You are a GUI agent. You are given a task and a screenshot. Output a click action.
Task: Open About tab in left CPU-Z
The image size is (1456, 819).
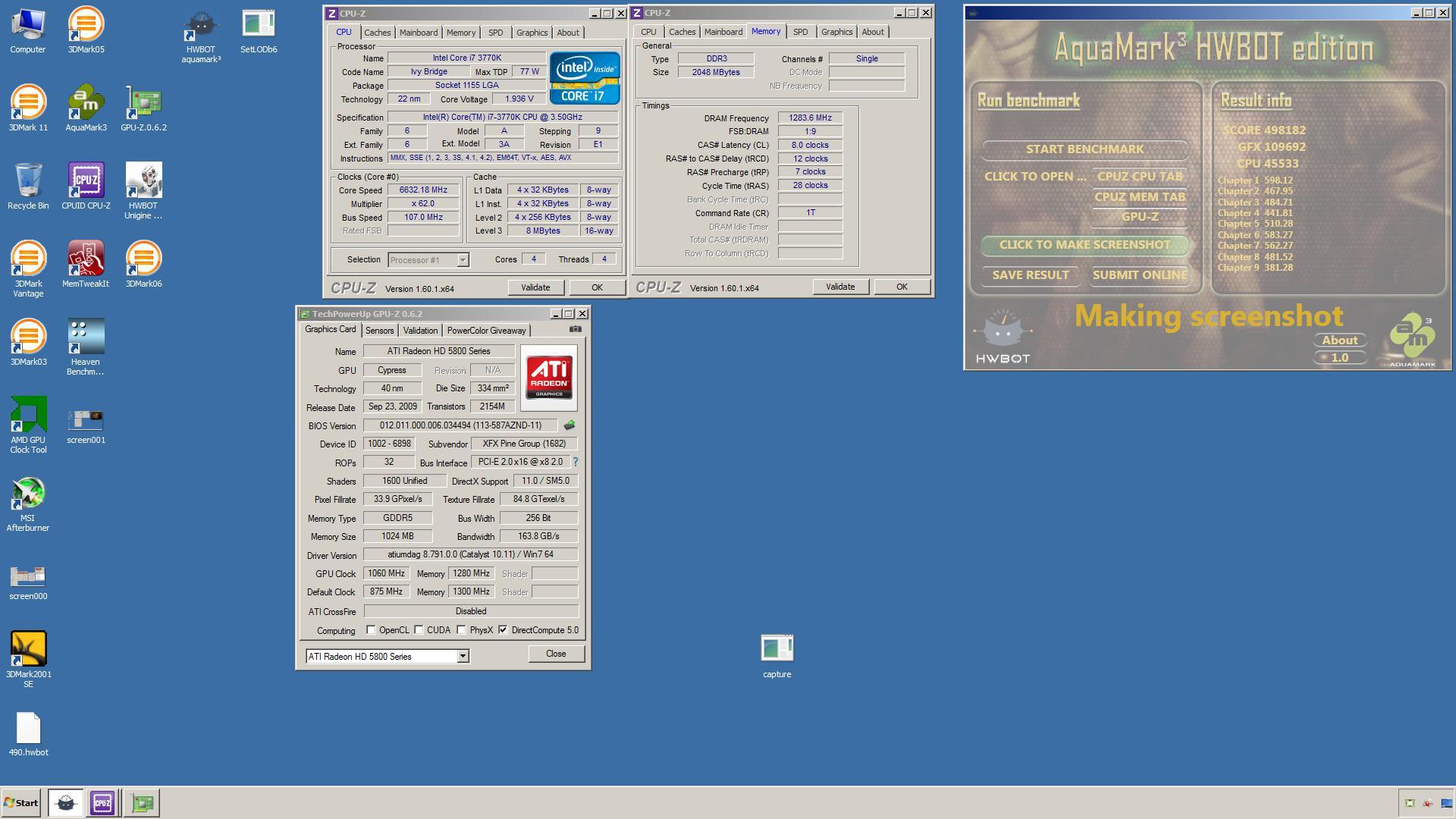click(x=568, y=33)
